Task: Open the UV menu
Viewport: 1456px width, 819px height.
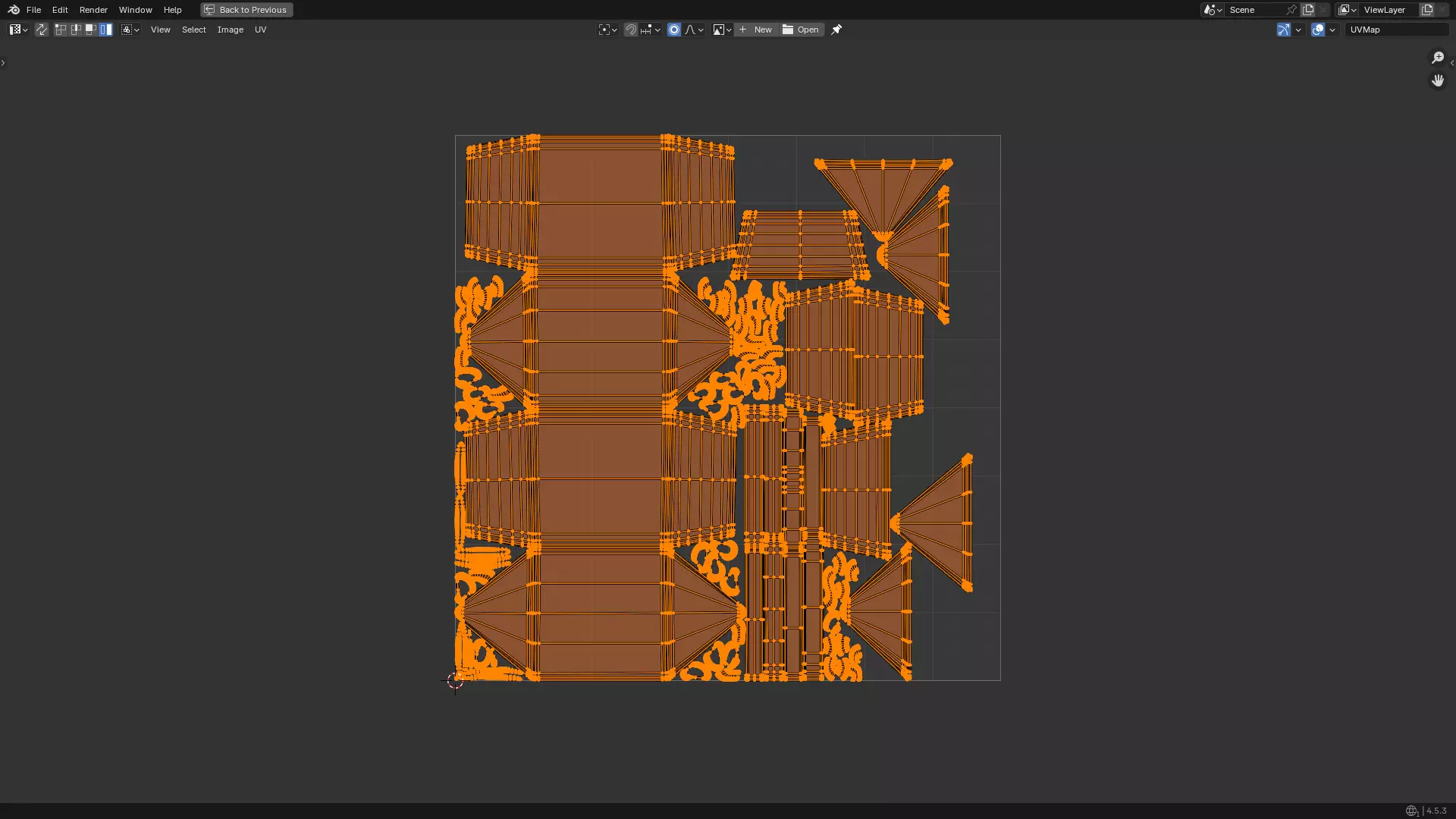Action: coord(260,30)
